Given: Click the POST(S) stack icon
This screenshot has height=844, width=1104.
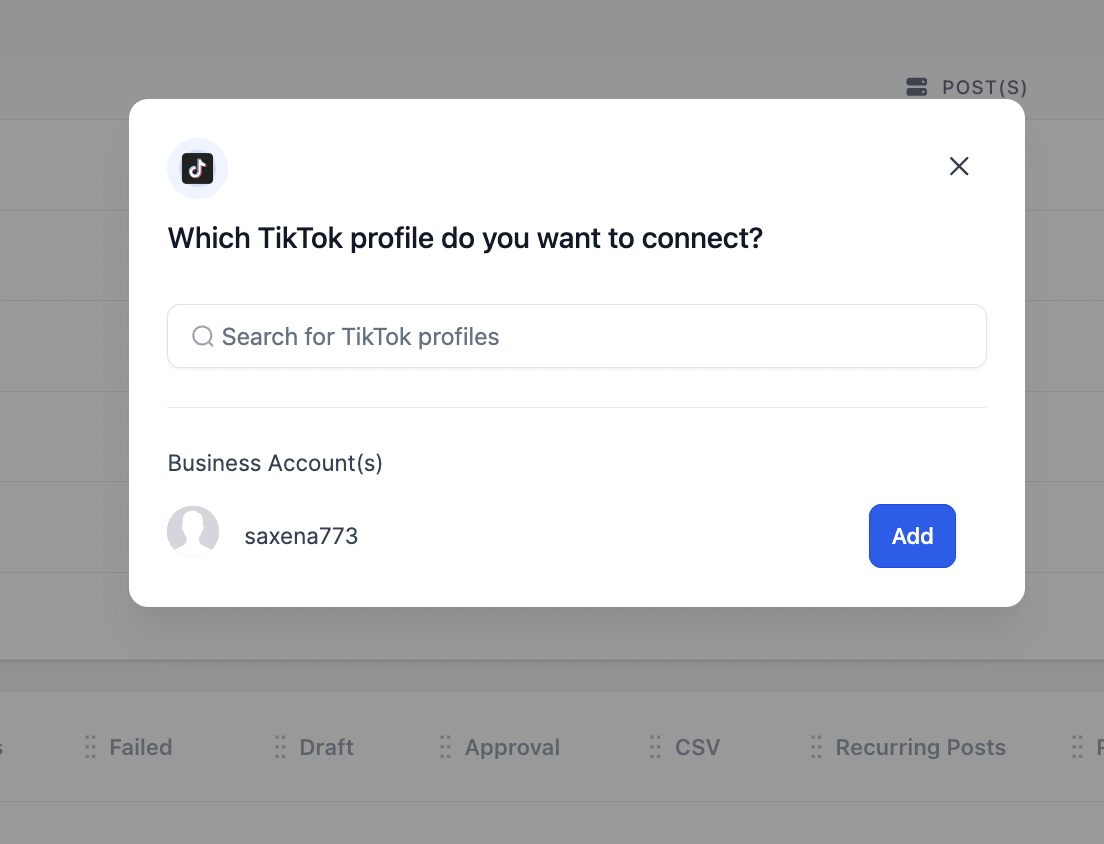Looking at the screenshot, I should click(917, 87).
